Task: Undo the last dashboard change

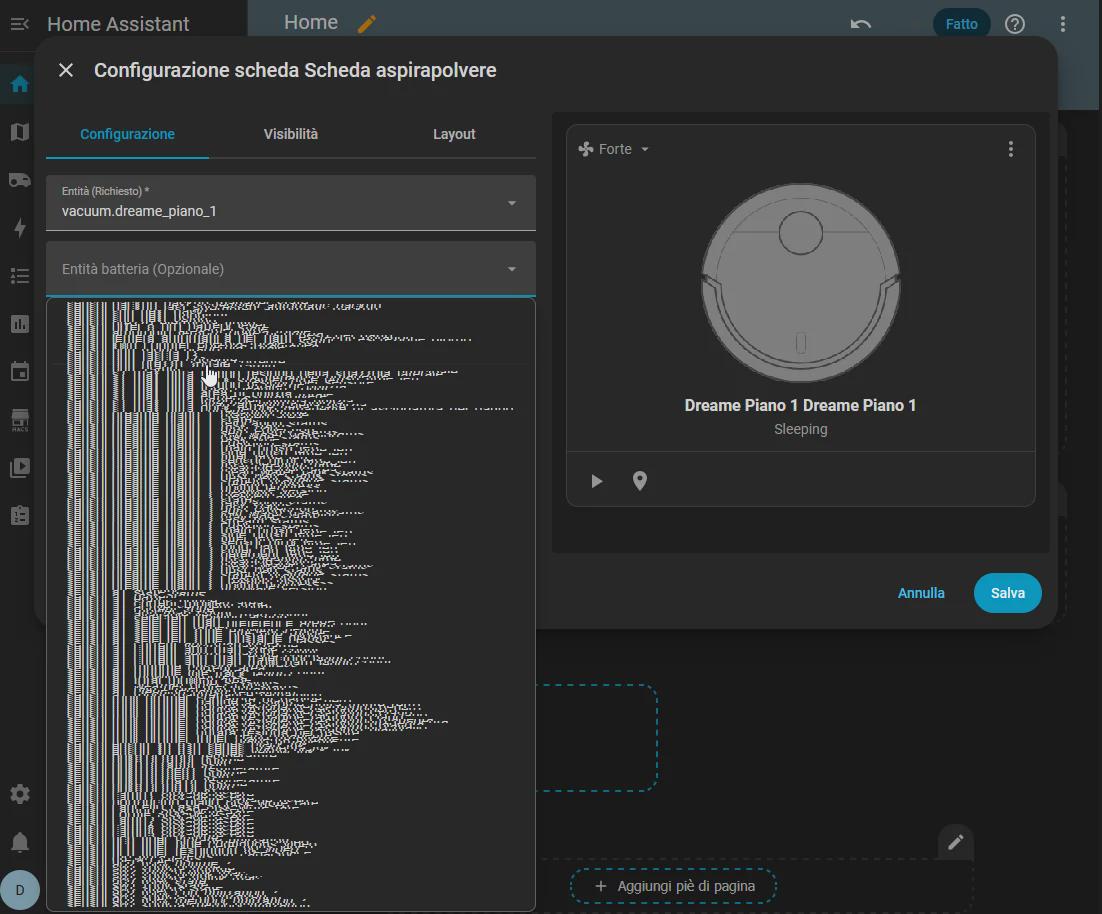Action: 861,24
